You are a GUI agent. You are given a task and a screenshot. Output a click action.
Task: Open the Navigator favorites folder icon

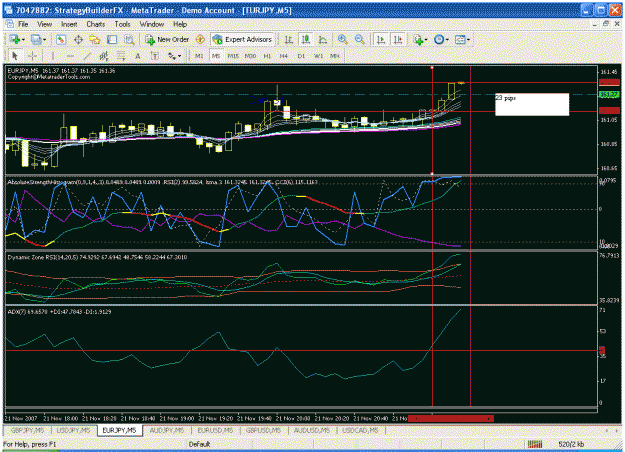[x=95, y=39]
